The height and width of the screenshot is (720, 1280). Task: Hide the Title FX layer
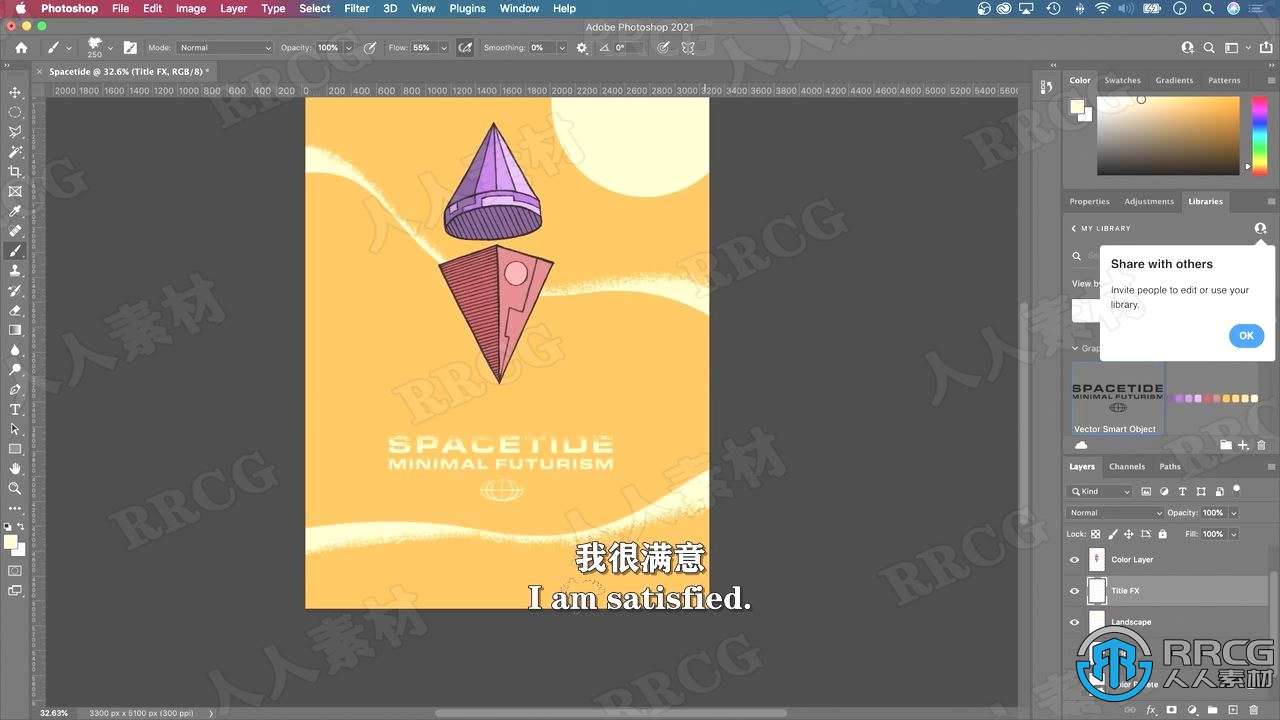point(1075,591)
